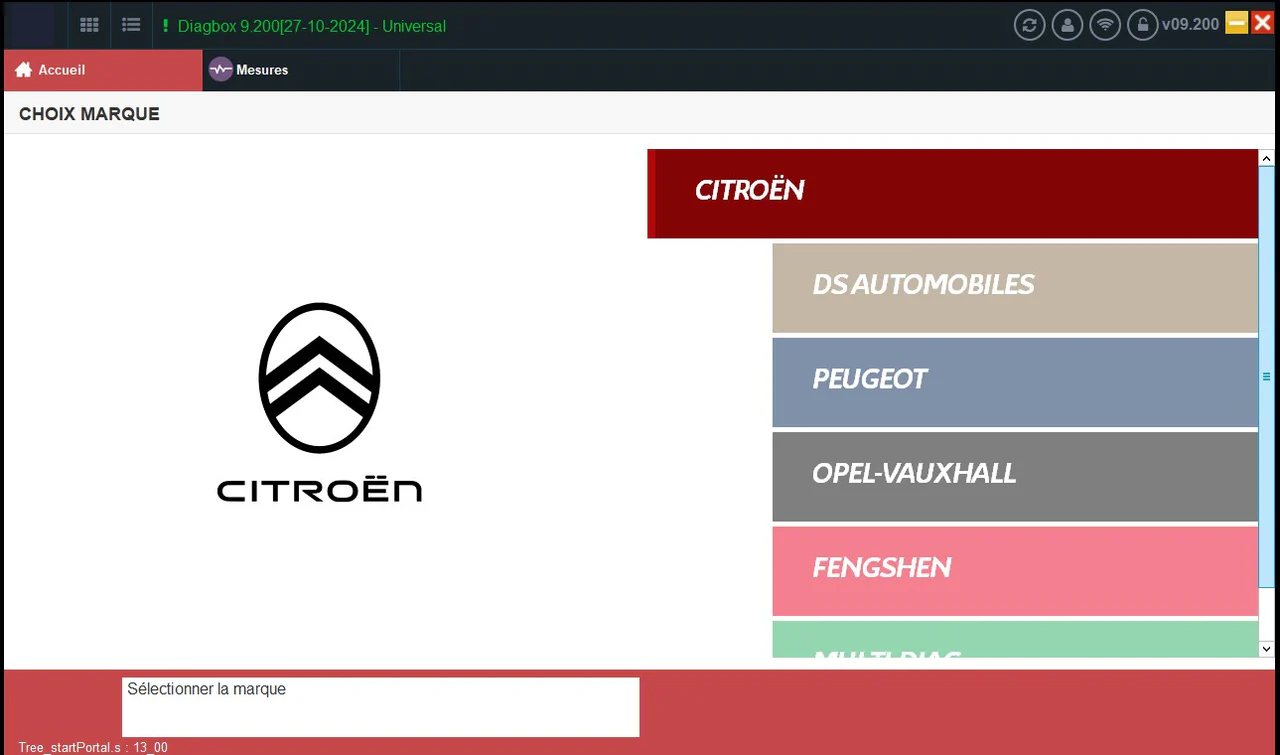Click the brand list scroll up arrow

[1266, 158]
